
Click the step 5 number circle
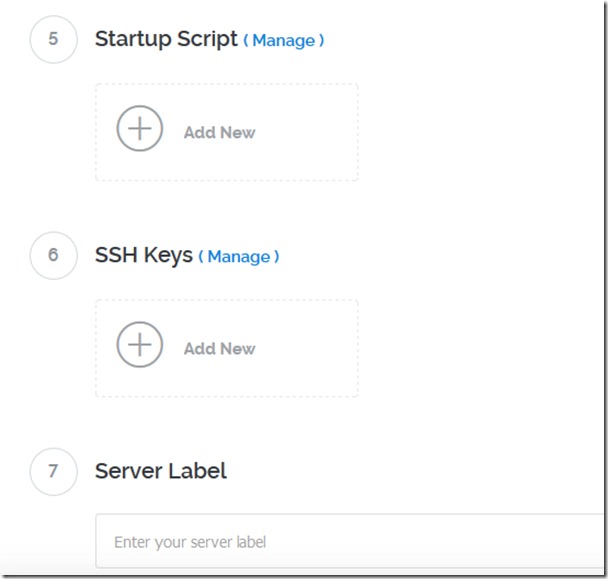pos(53,39)
